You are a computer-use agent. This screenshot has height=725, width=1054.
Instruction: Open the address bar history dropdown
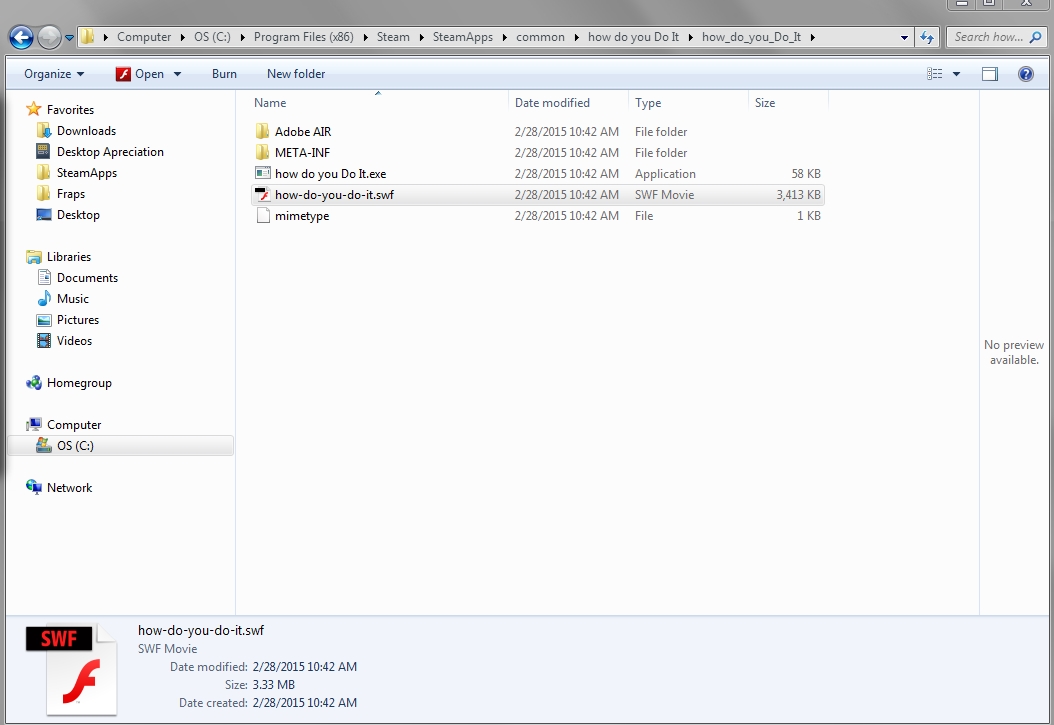[x=904, y=38]
